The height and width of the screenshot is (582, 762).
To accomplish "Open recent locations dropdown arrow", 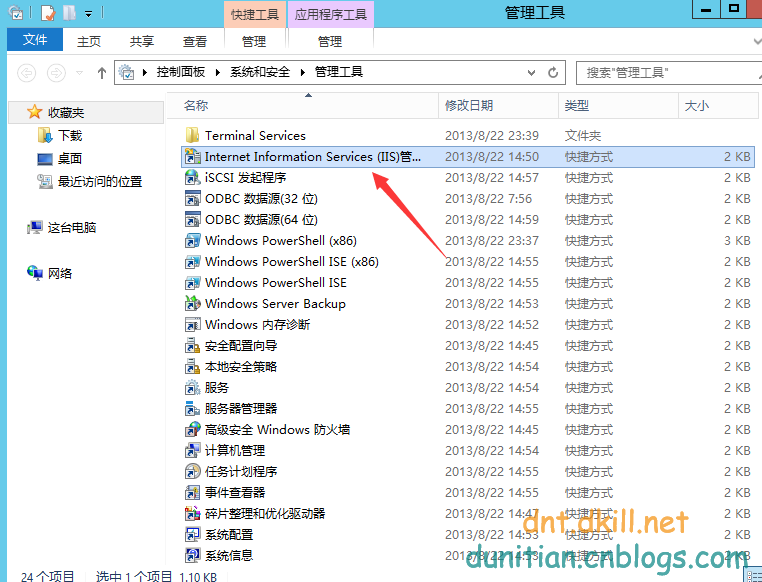I will pyautogui.click(x=79, y=73).
